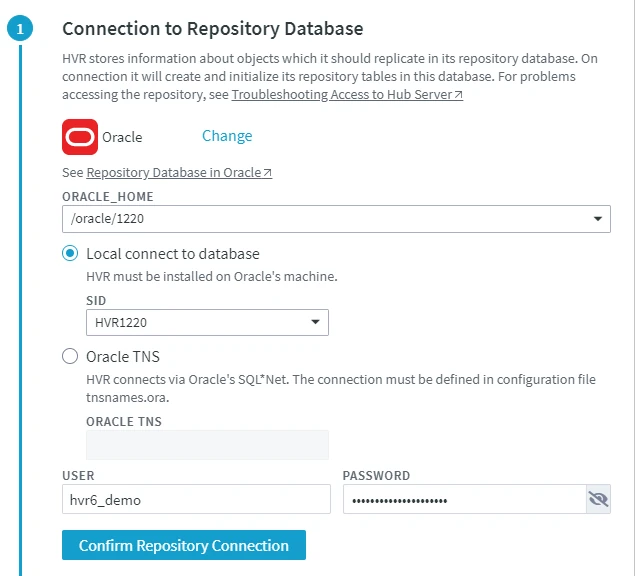
Task: Open Troubleshooting Access to Hub Server link
Action: (347, 94)
